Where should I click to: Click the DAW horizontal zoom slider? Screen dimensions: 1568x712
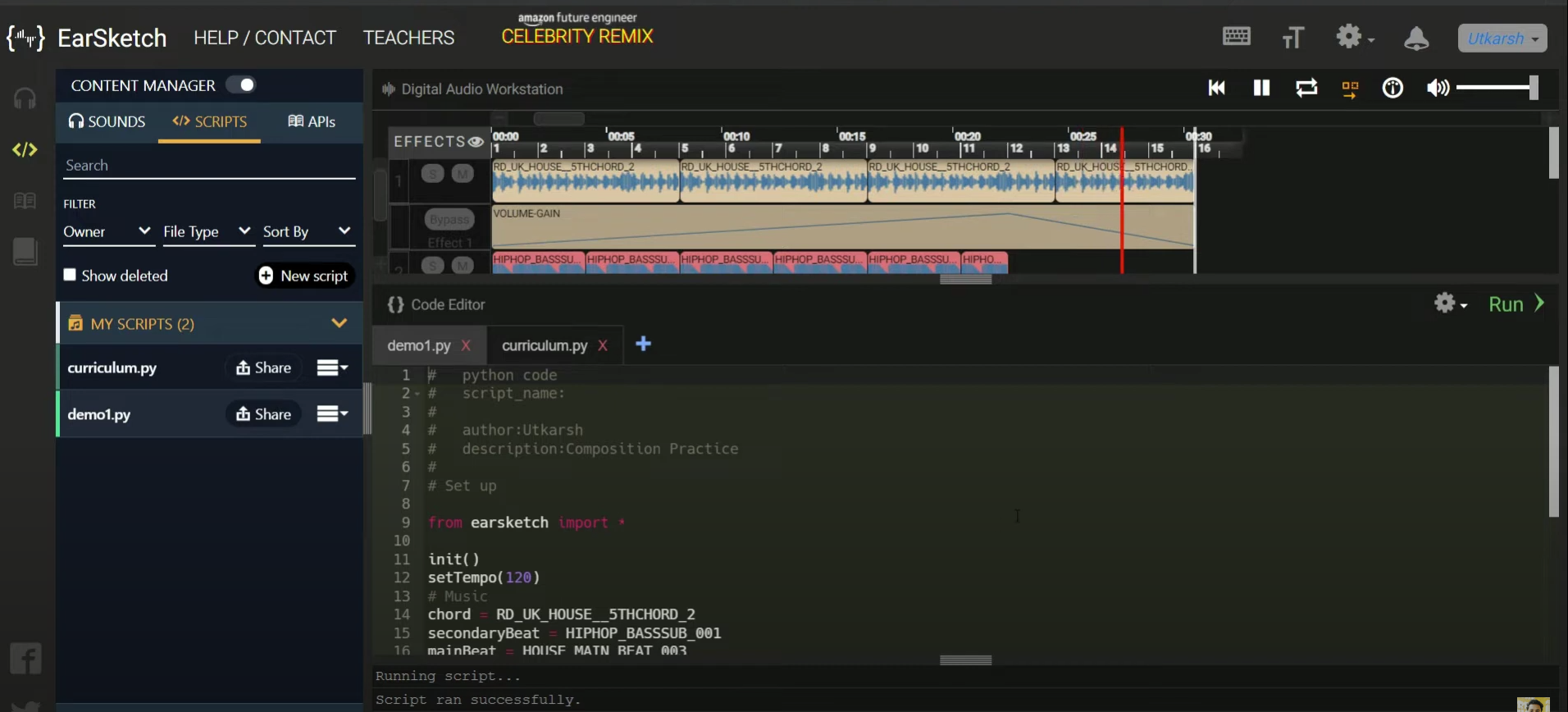(x=558, y=119)
